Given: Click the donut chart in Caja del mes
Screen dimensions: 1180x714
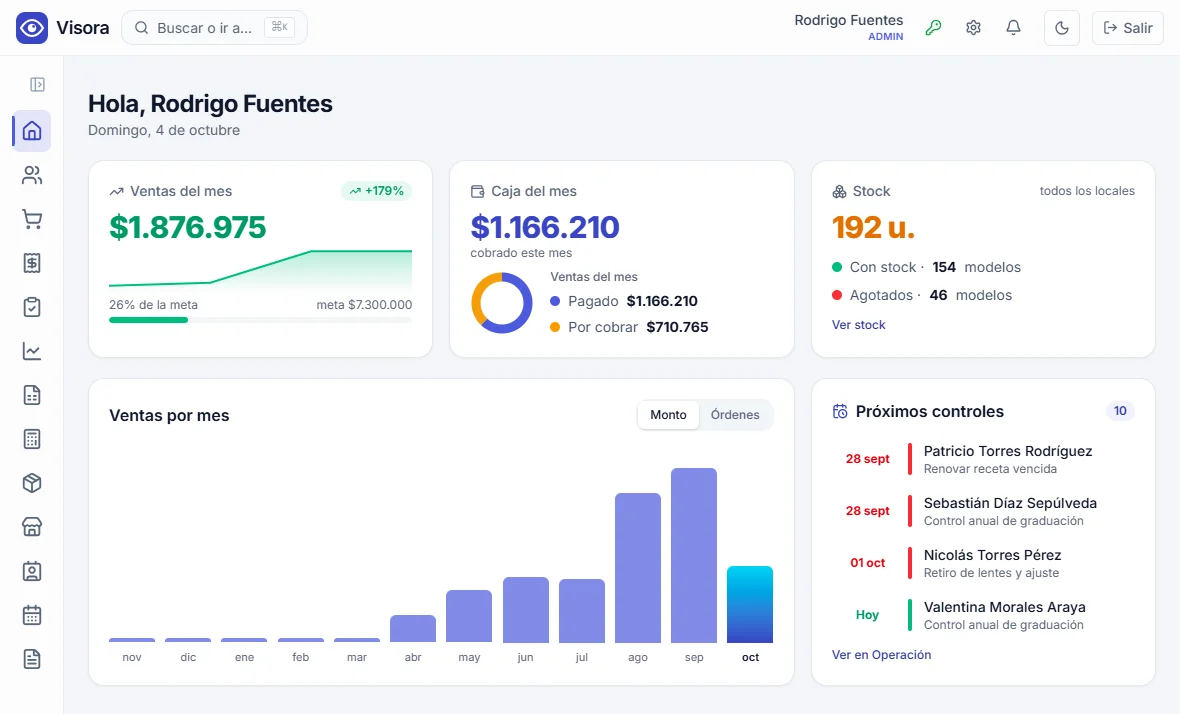Looking at the screenshot, I should (x=502, y=302).
